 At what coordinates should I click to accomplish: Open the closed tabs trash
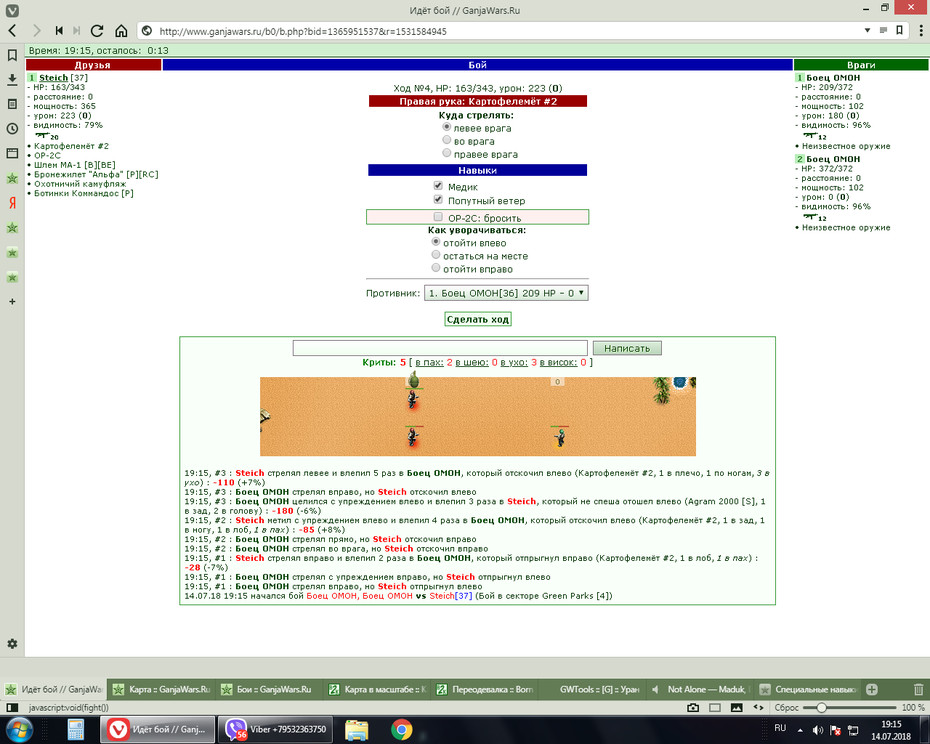[x=919, y=689]
